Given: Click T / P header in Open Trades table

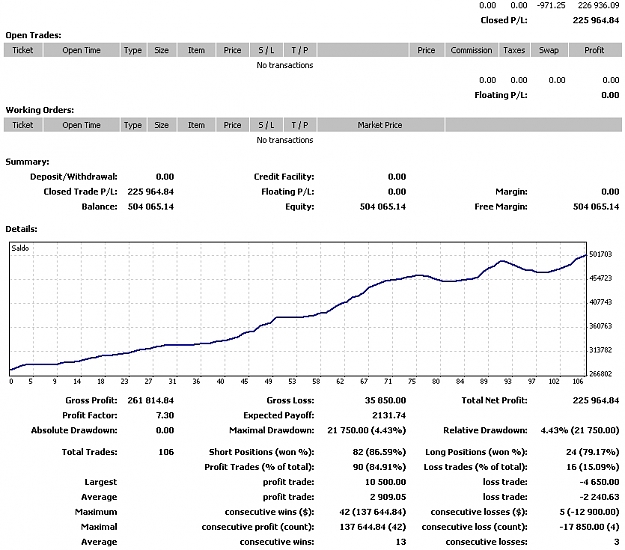Looking at the screenshot, I should click(x=300, y=50).
